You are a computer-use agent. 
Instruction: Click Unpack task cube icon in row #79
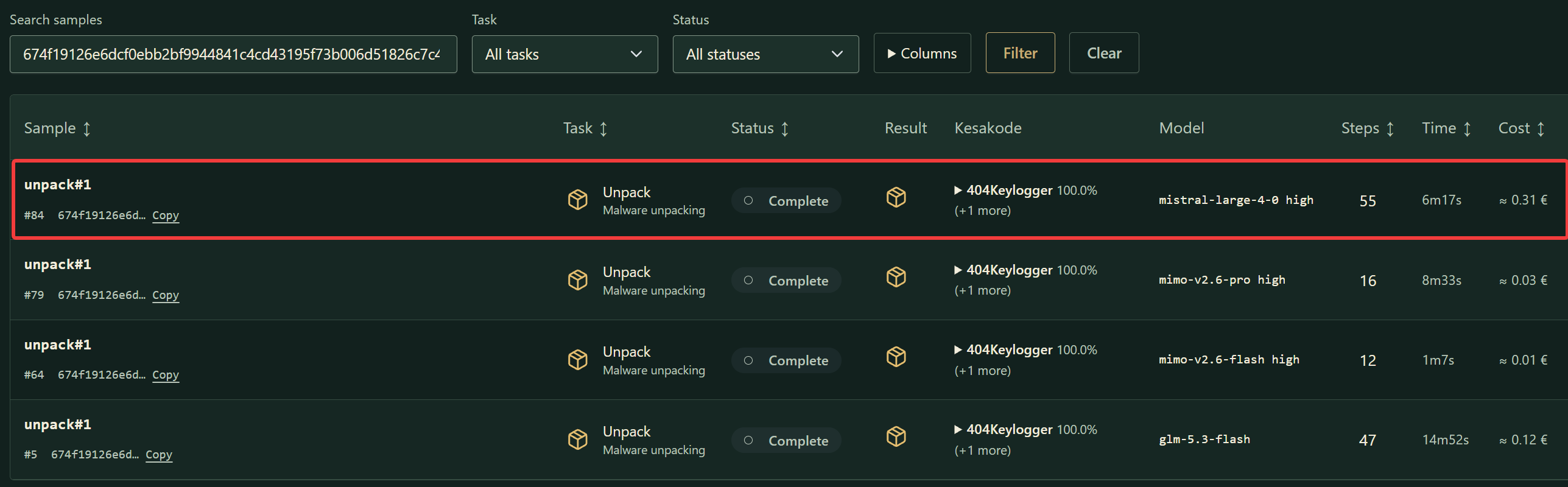(x=577, y=279)
